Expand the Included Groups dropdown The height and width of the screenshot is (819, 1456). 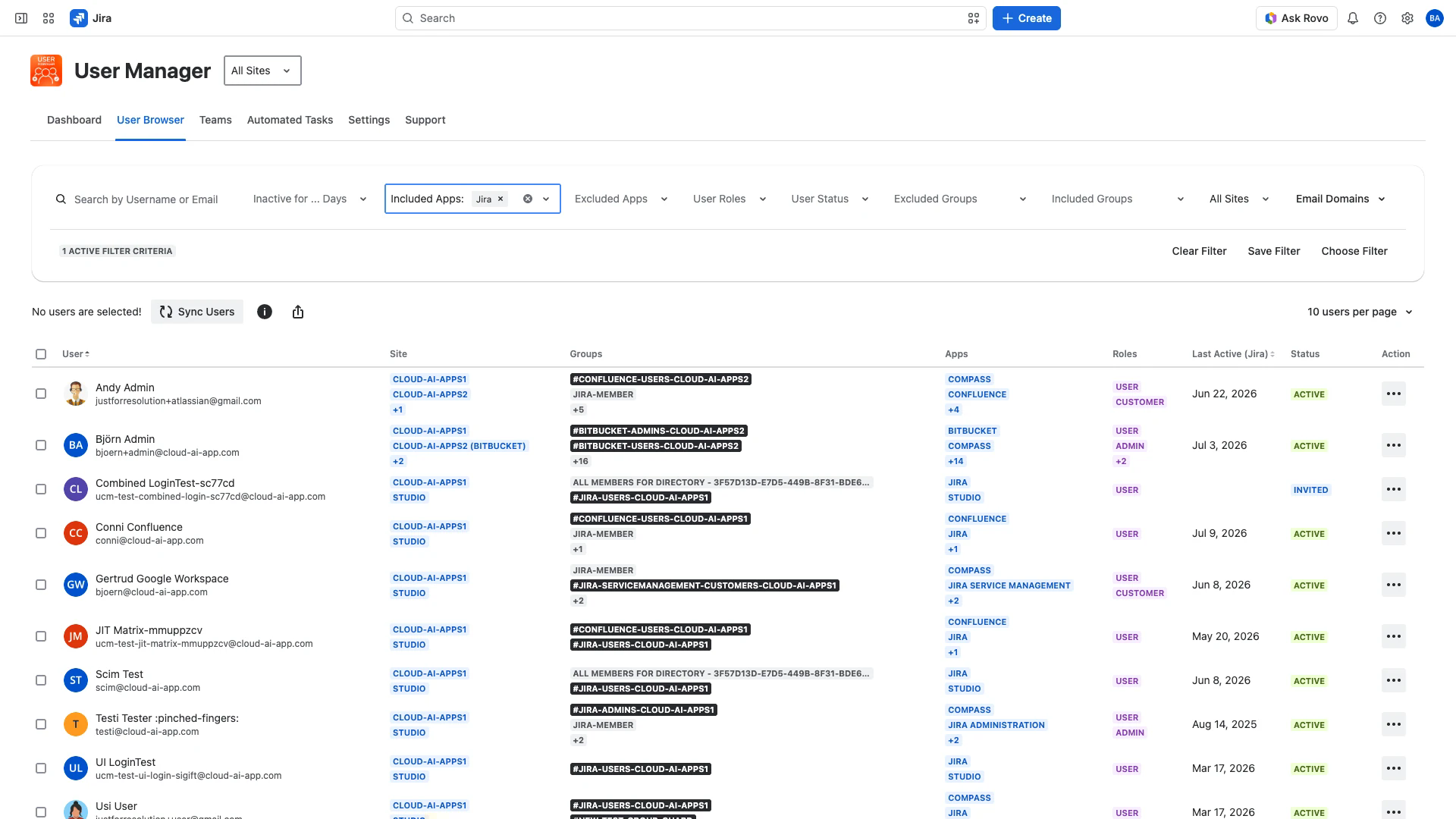point(1118,199)
